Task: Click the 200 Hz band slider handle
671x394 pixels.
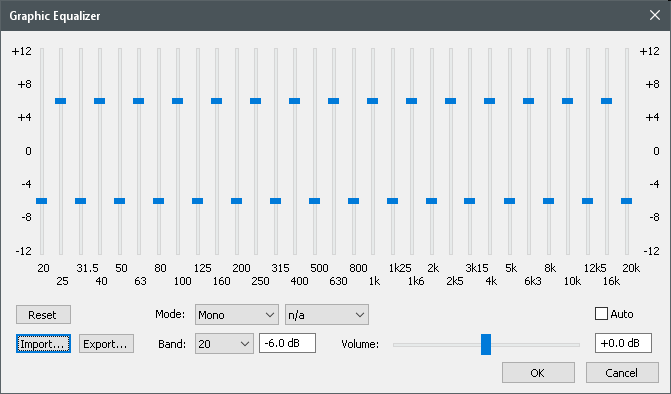Action: pos(237,201)
